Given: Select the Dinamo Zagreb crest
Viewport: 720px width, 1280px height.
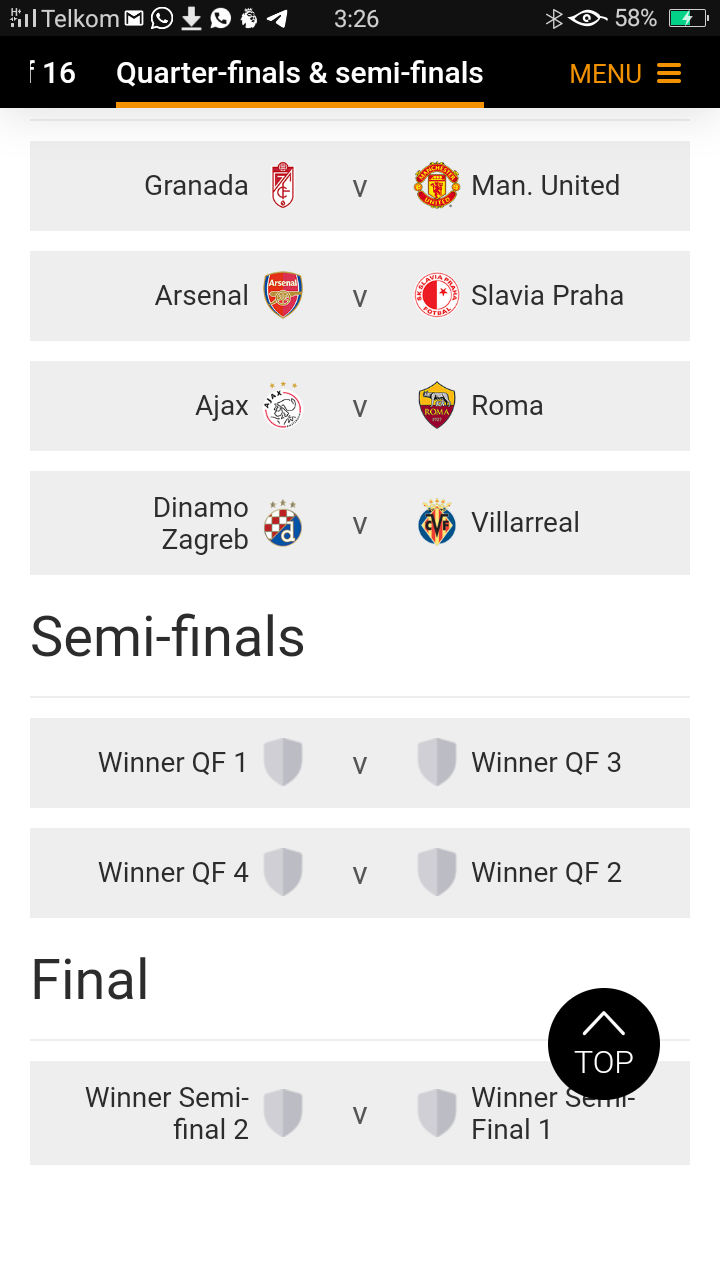Looking at the screenshot, I should coord(283,523).
